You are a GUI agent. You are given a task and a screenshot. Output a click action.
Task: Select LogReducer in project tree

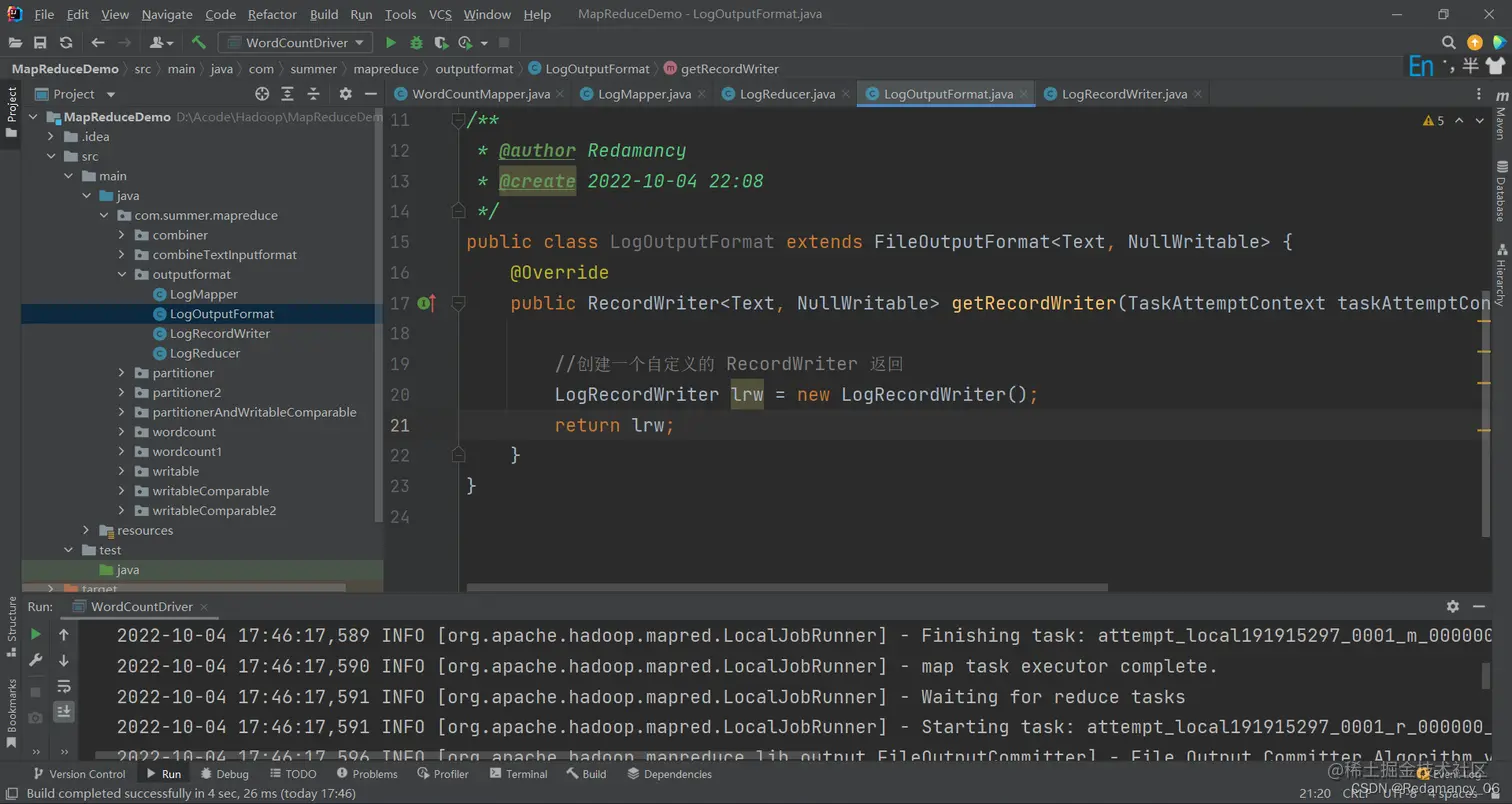[204, 353]
